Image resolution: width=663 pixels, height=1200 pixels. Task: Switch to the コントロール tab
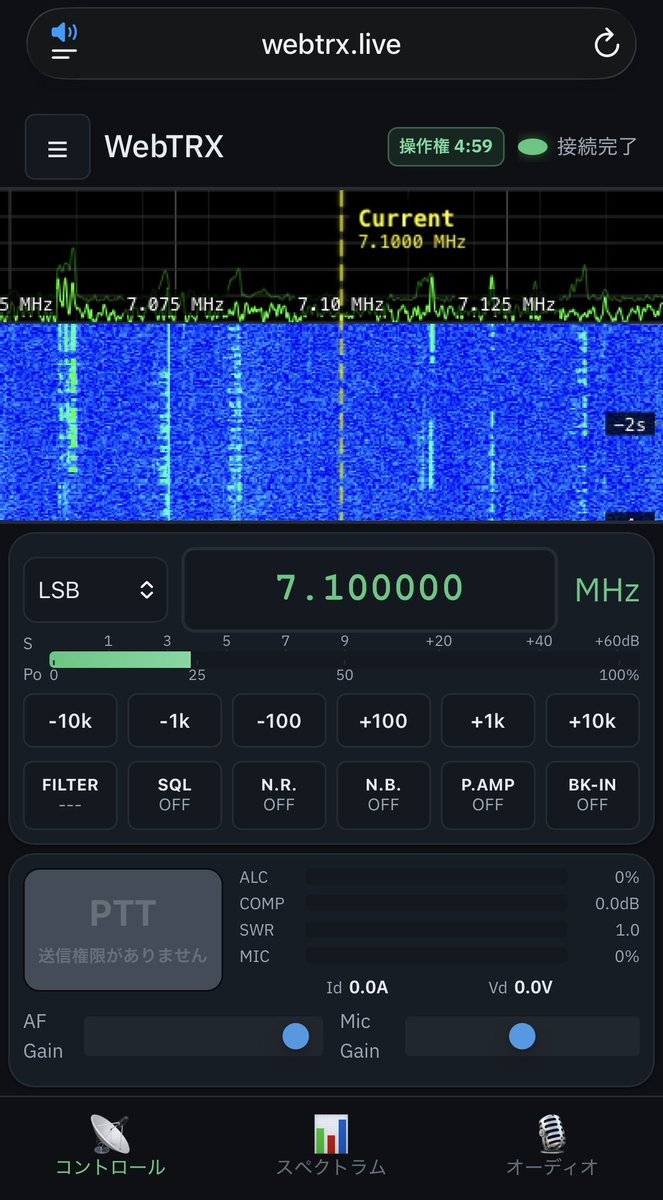coord(110,1146)
